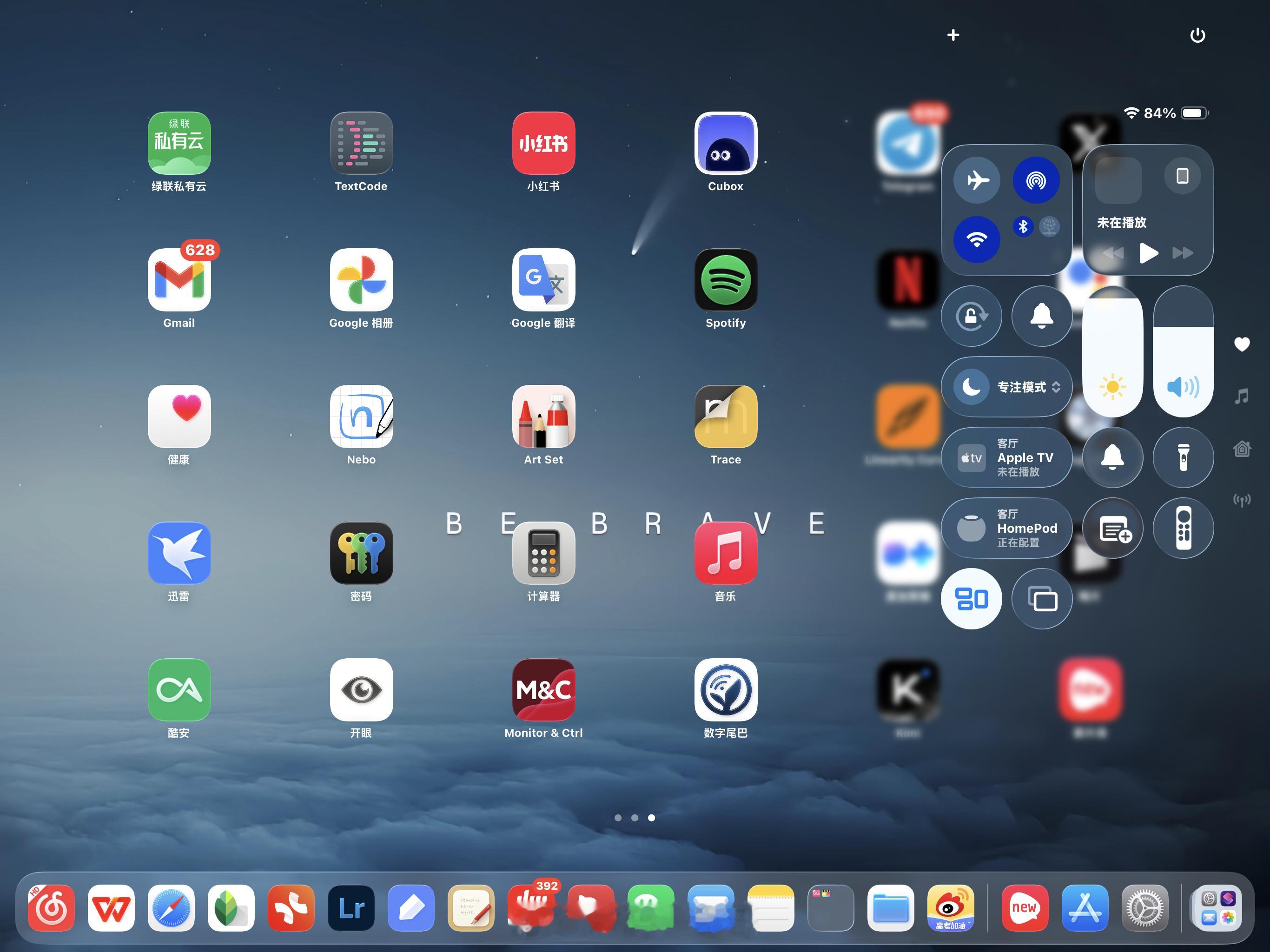Open WPS Office in the dock

click(112, 908)
